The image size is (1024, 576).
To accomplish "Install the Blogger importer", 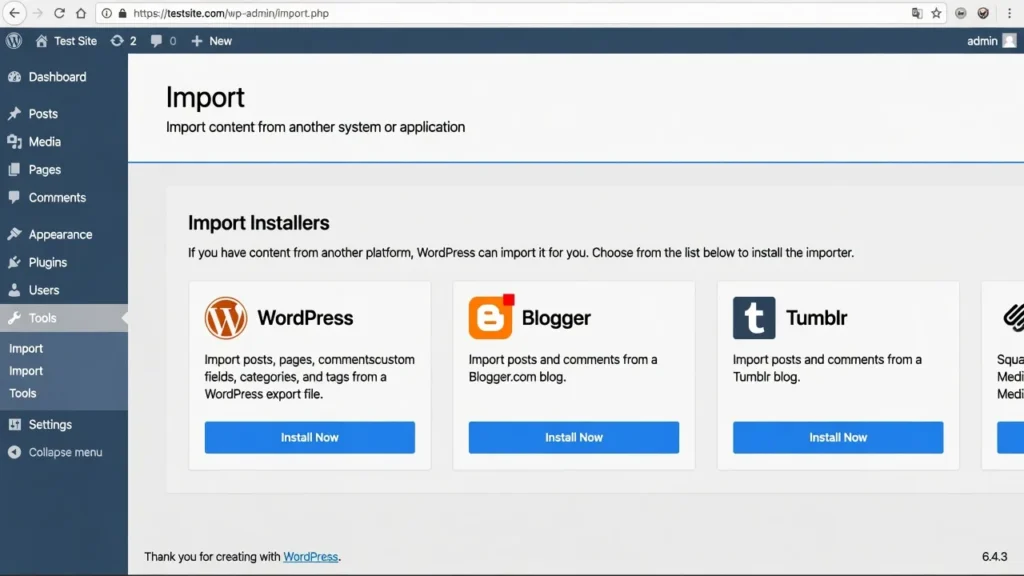I will coord(573,438).
